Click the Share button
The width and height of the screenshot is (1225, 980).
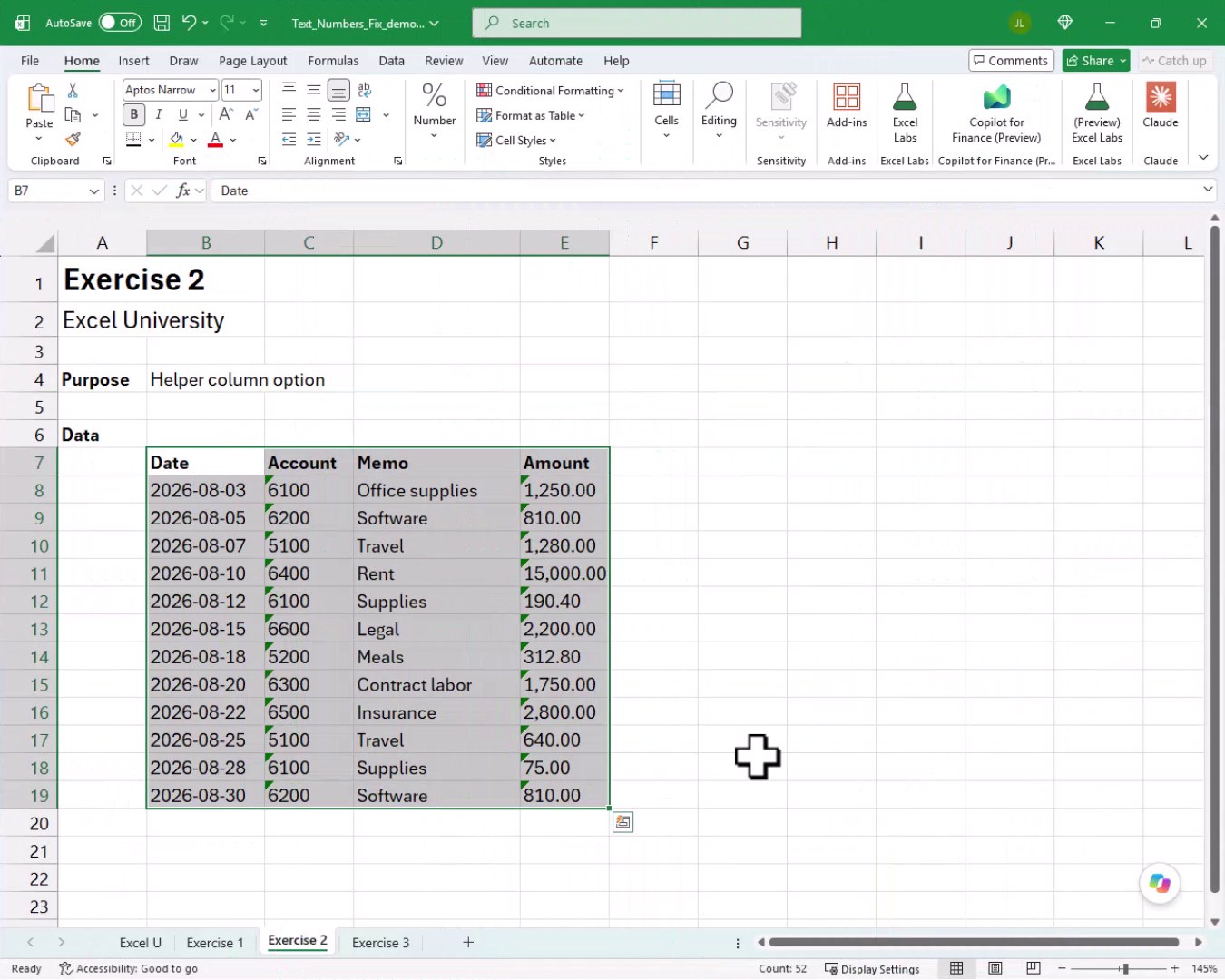point(1096,61)
